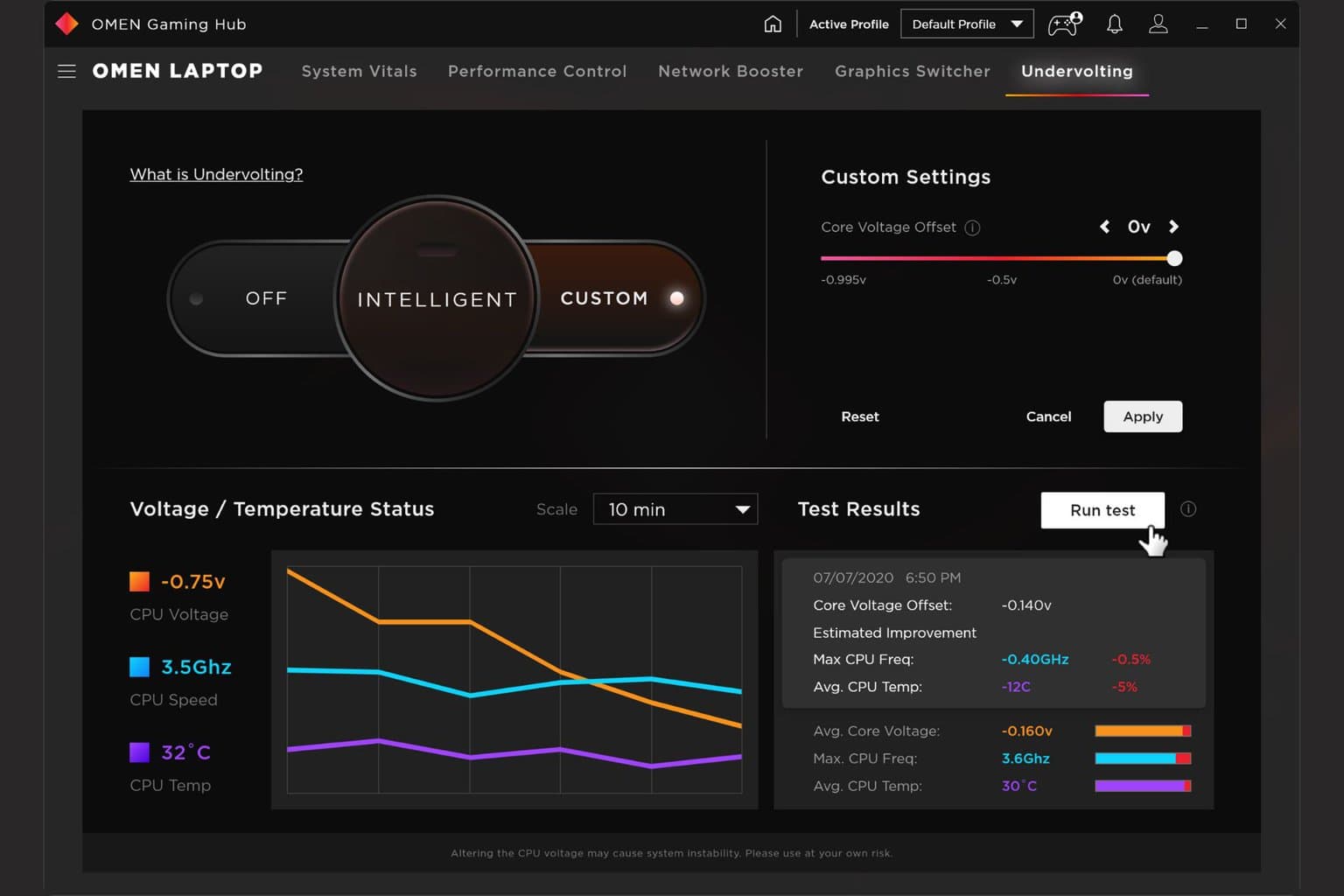The width and height of the screenshot is (1344, 896).
Task: Click the 0v (default) slider label
Action: 1147,280
